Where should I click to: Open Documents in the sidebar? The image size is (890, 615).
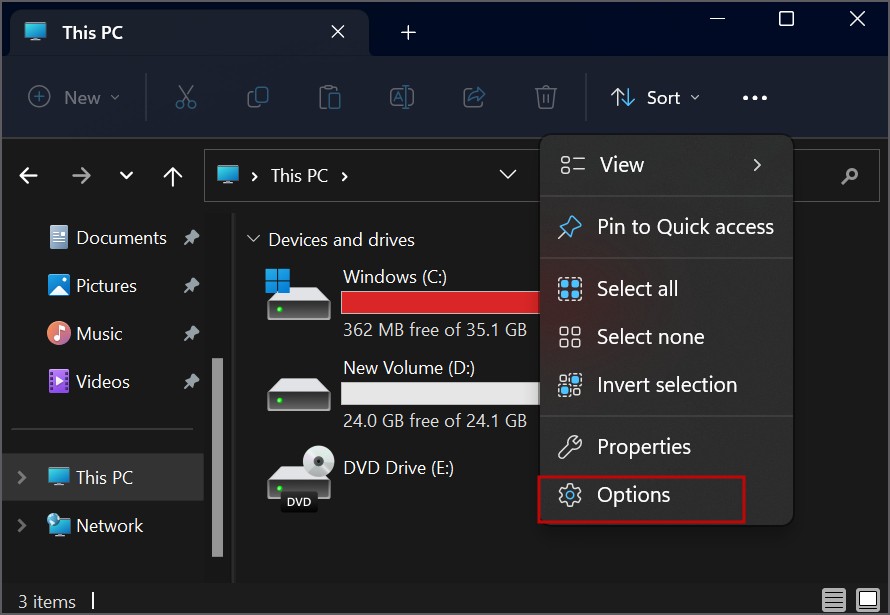tap(108, 238)
